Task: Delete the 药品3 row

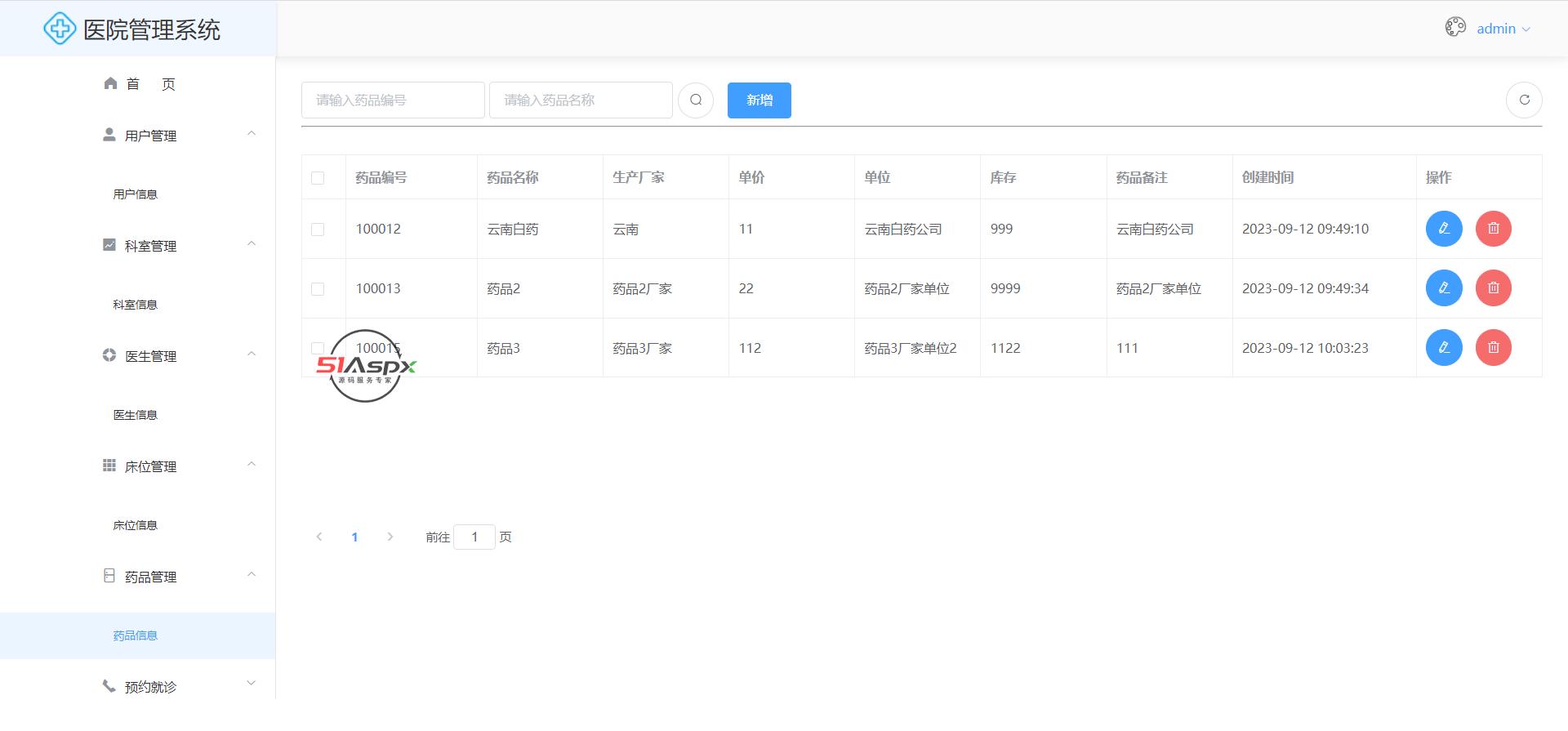Action: [x=1493, y=348]
